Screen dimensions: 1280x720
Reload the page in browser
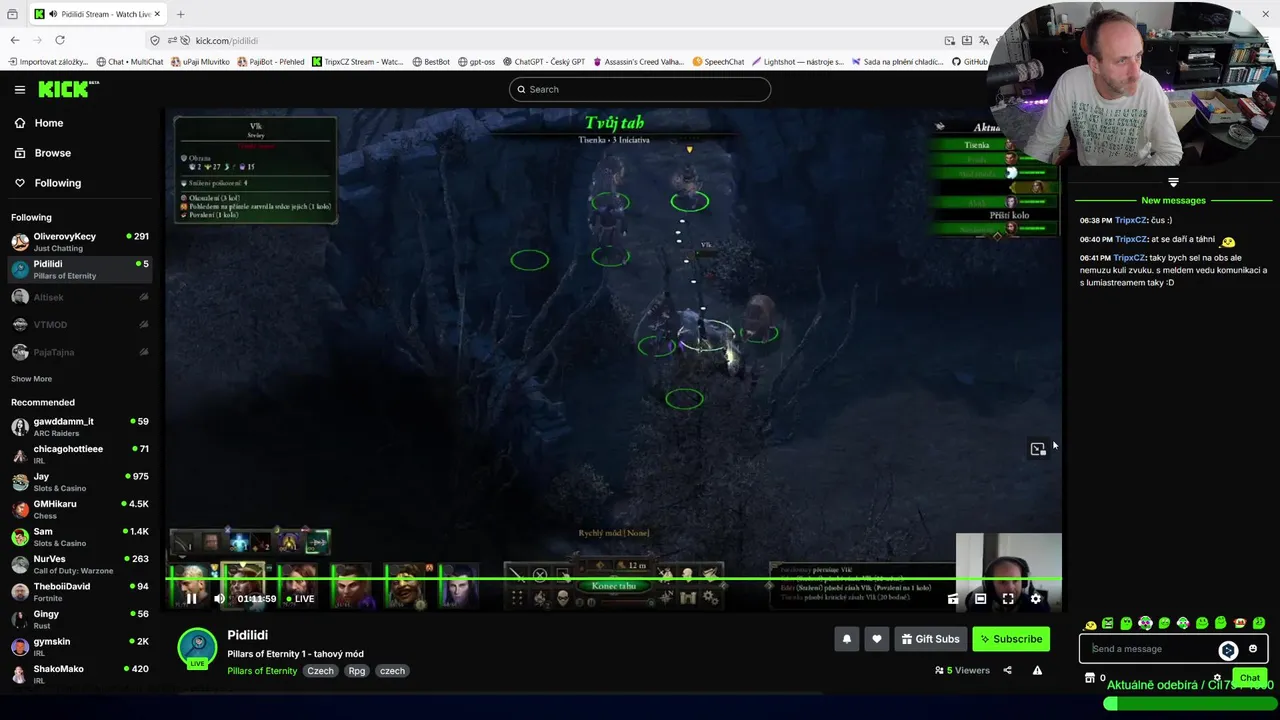click(x=60, y=40)
